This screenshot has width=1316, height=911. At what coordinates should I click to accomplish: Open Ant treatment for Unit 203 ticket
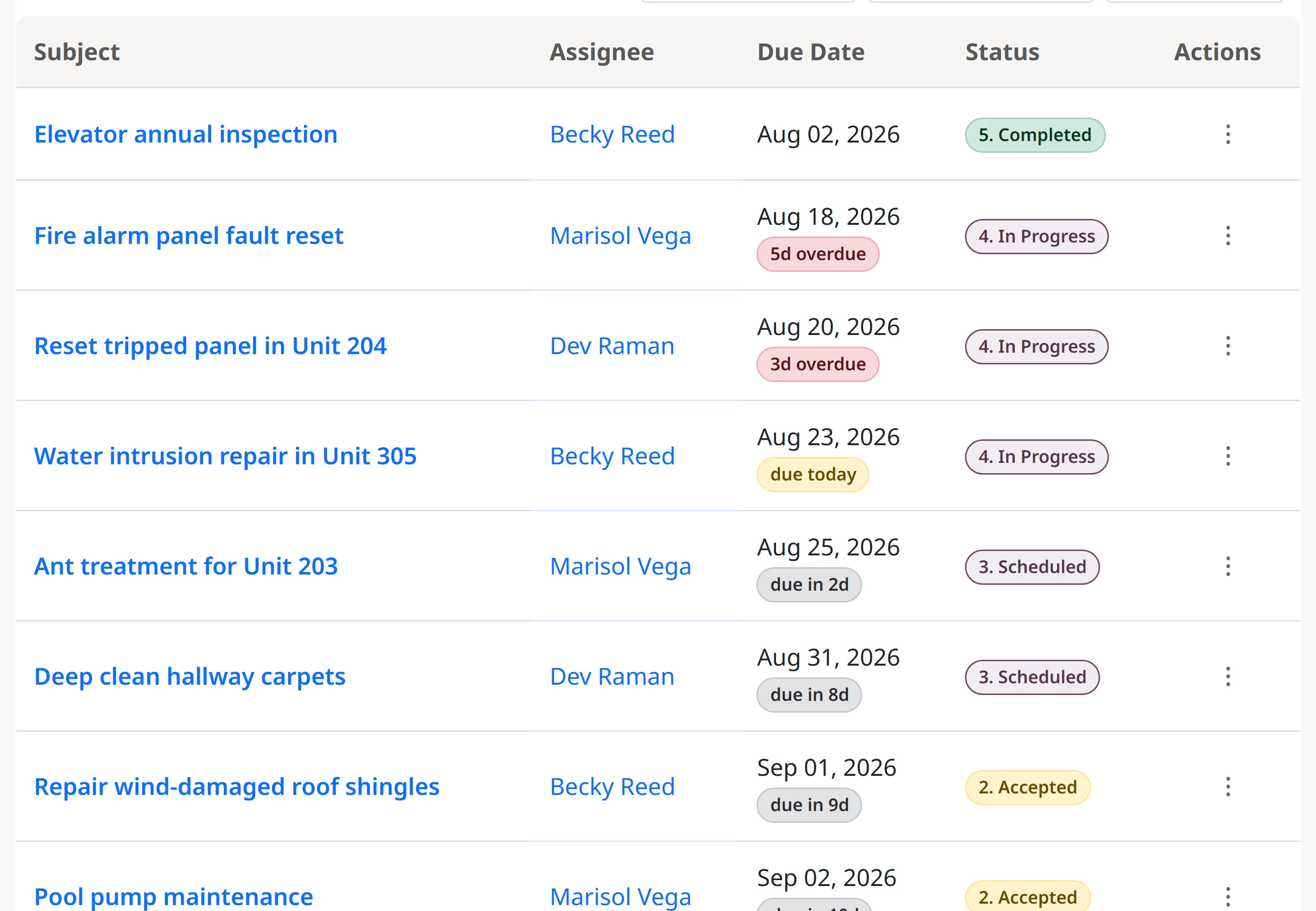(186, 566)
